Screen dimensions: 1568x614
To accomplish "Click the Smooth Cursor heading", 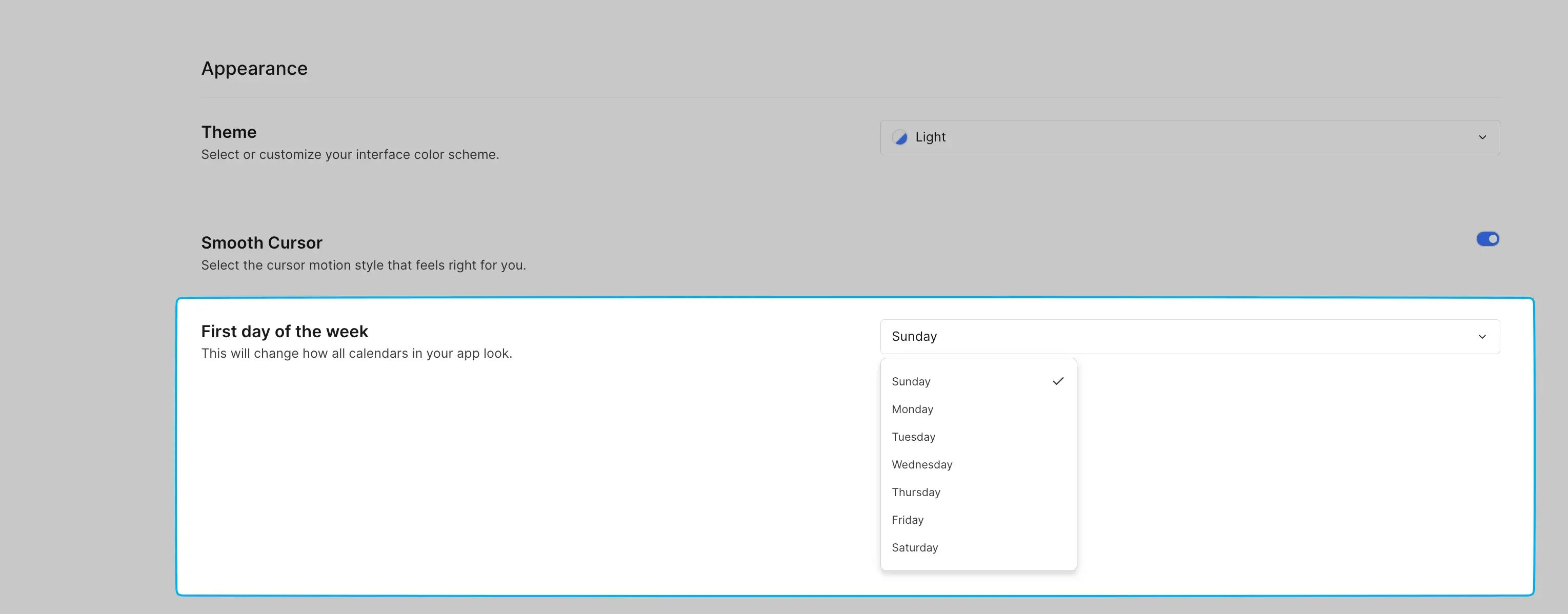I will [262, 242].
